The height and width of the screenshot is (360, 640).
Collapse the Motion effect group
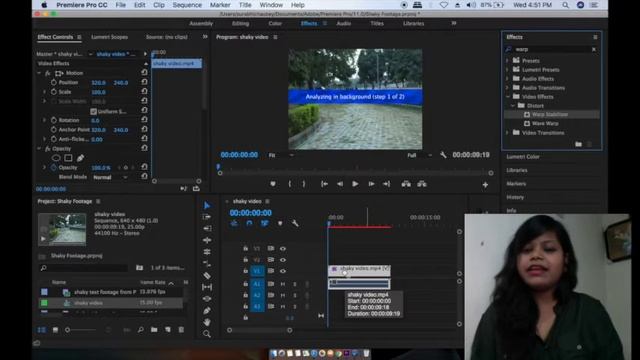39,73
